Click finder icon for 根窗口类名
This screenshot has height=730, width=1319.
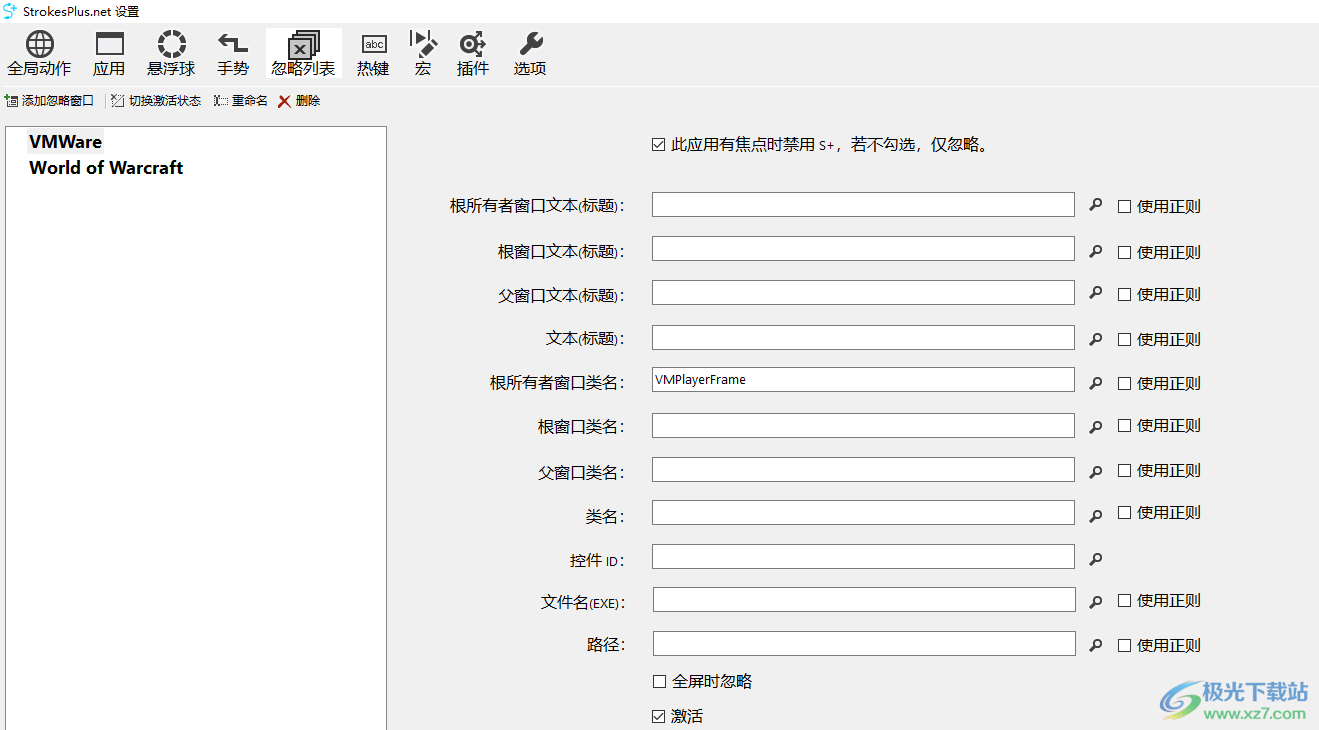click(1095, 426)
